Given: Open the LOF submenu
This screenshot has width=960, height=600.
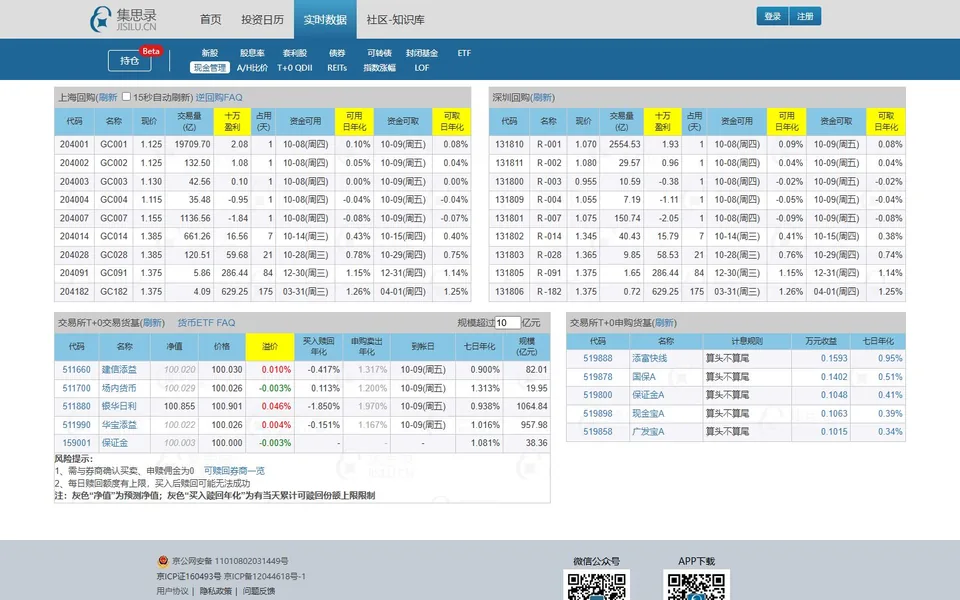Looking at the screenshot, I should point(422,68).
